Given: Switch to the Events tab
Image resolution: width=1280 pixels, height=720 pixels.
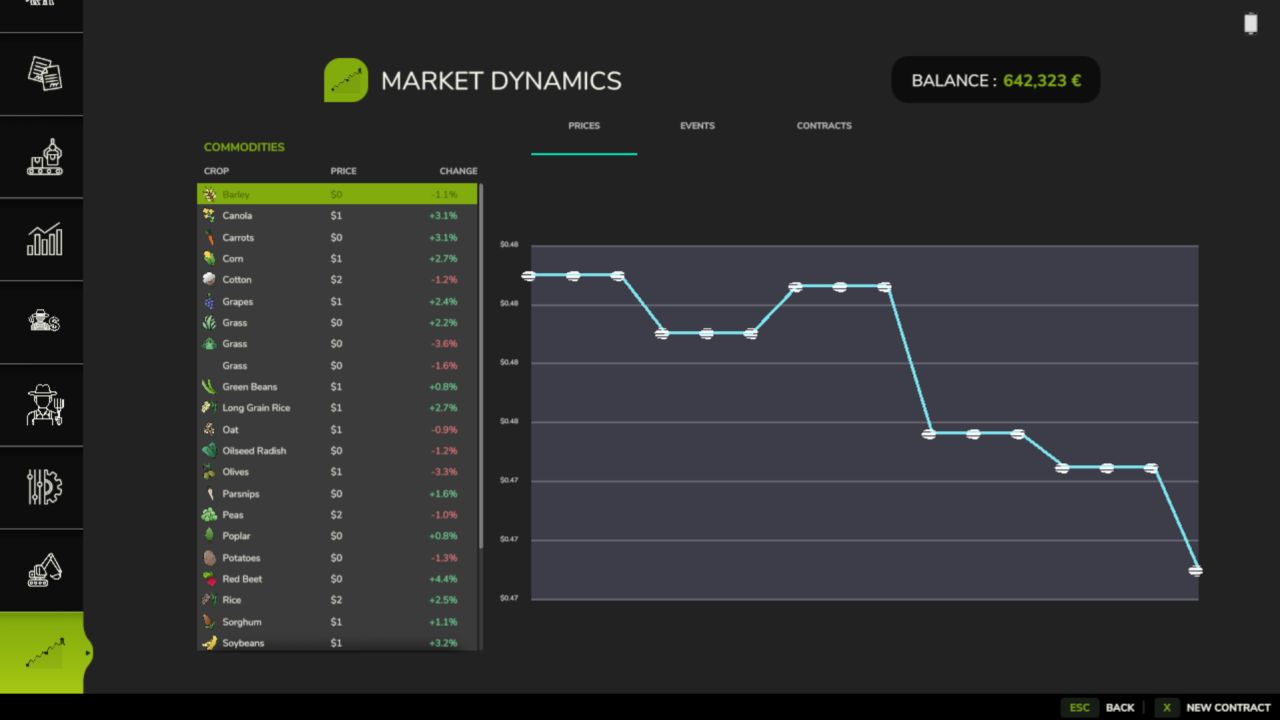Looking at the screenshot, I should point(697,126).
